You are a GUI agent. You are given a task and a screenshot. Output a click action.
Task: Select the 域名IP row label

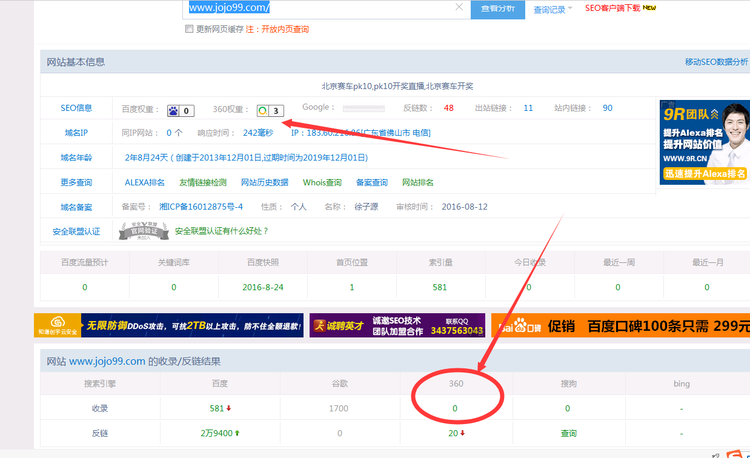(x=76, y=133)
